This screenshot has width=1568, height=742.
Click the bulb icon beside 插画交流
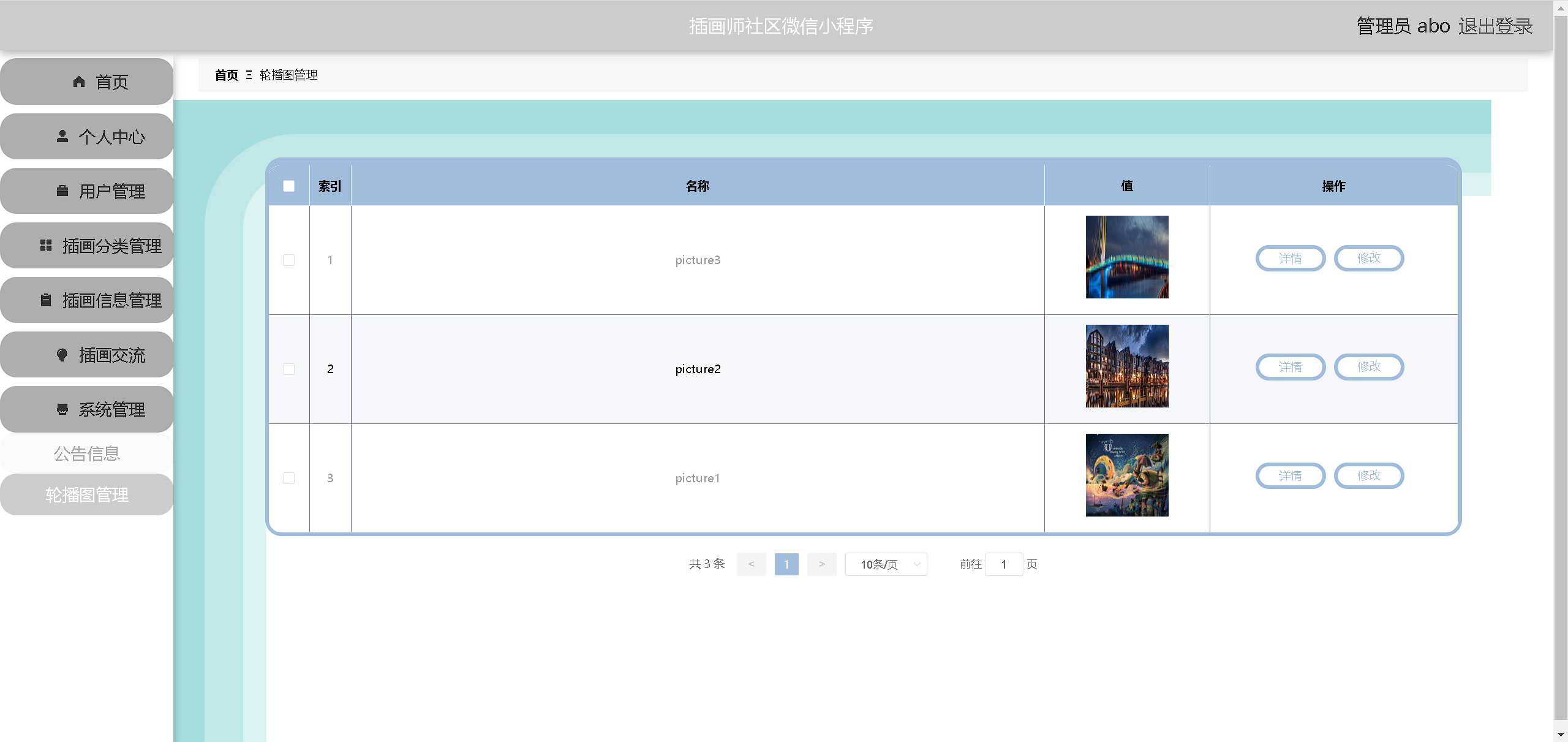(x=62, y=354)
